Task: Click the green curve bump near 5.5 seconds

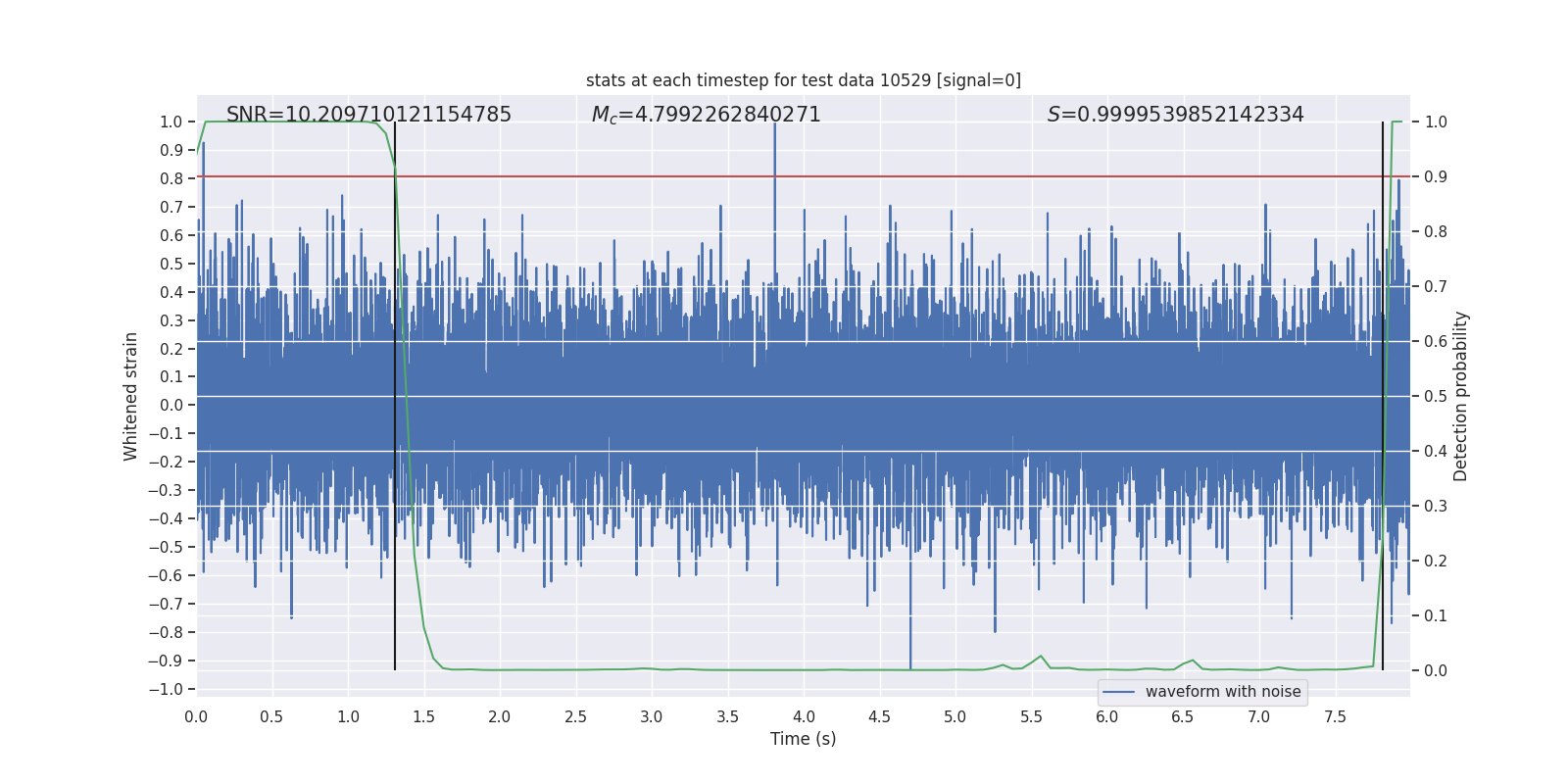Action: coord(1041,657)
